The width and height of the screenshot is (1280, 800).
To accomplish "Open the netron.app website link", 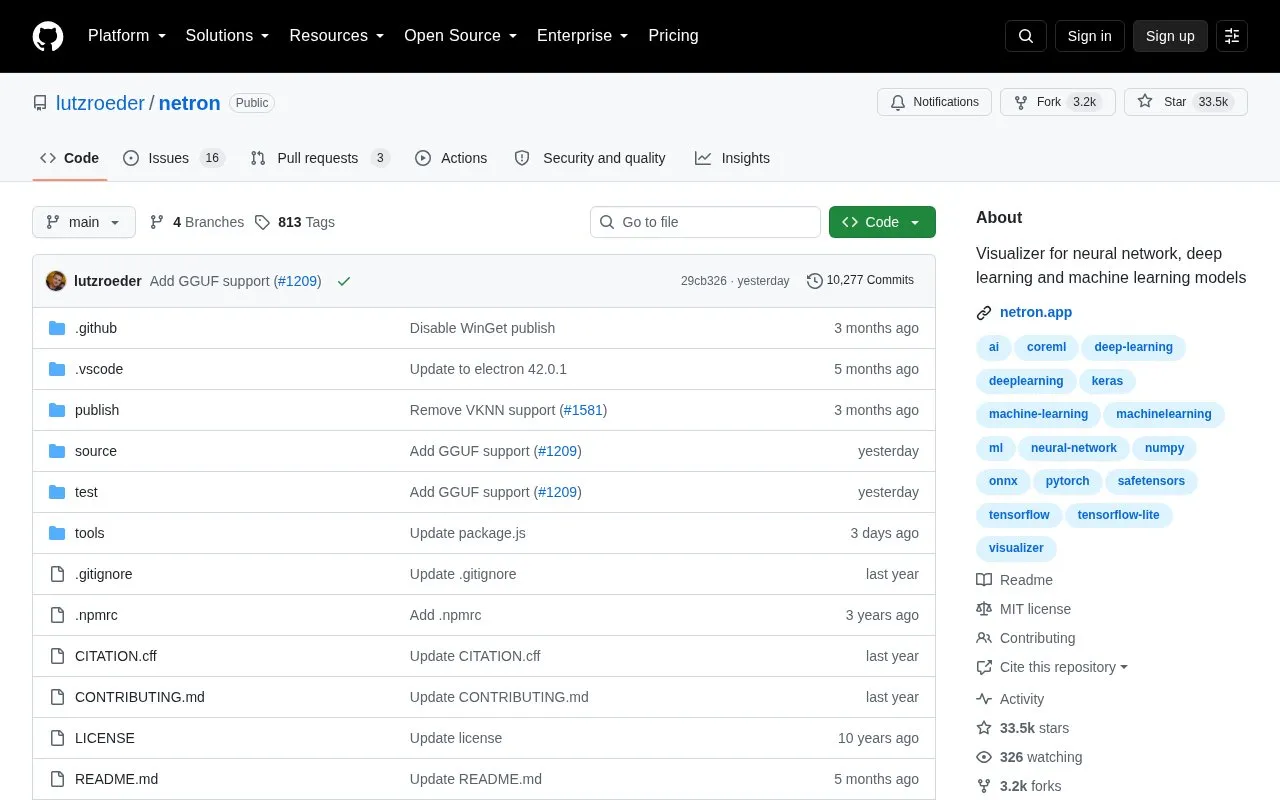I will point(1036,312).
